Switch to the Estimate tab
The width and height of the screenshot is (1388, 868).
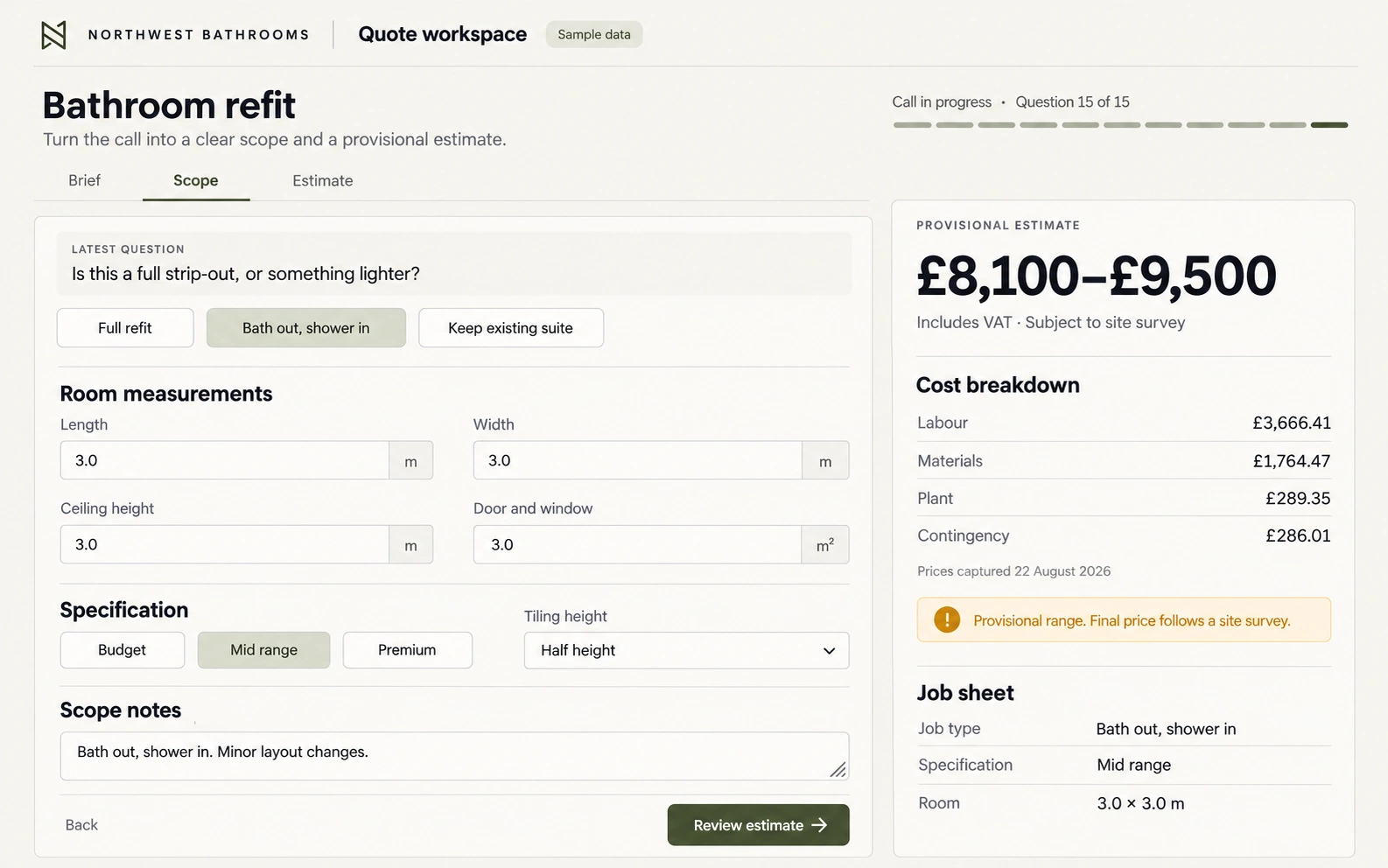(x=323, y=180)
